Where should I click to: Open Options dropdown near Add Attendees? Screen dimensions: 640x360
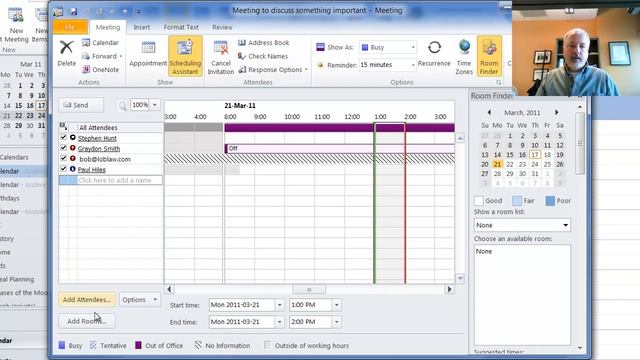coord(139,300)
